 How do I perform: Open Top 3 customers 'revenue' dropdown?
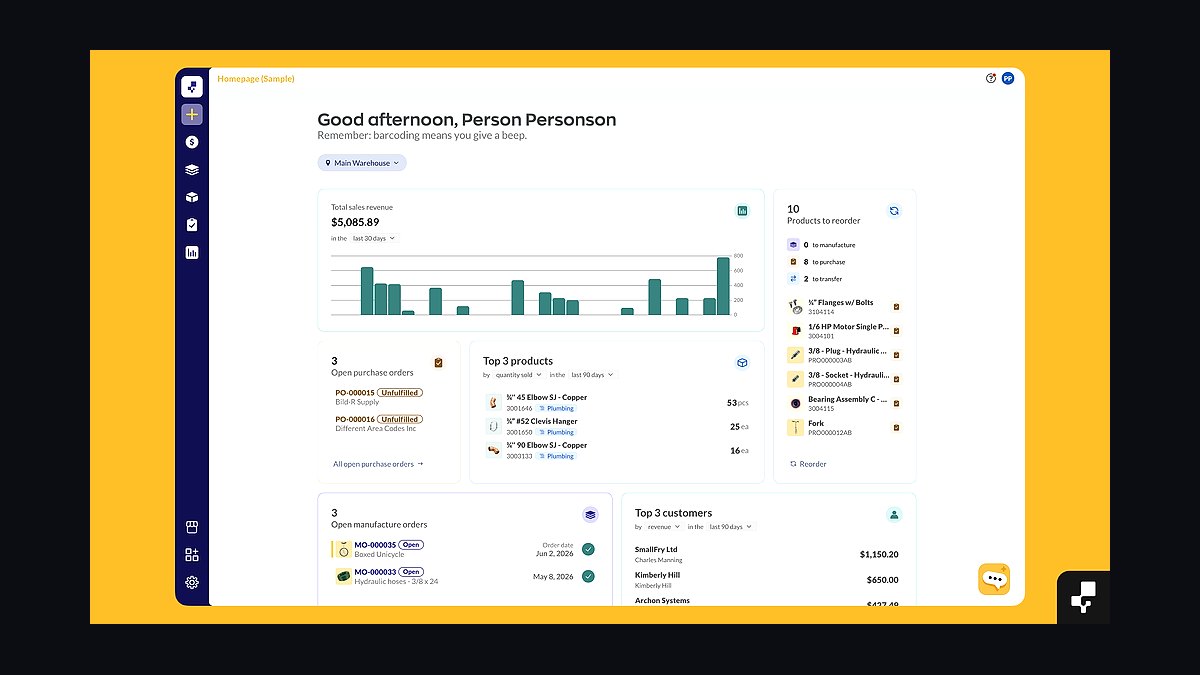click(664, 526)
